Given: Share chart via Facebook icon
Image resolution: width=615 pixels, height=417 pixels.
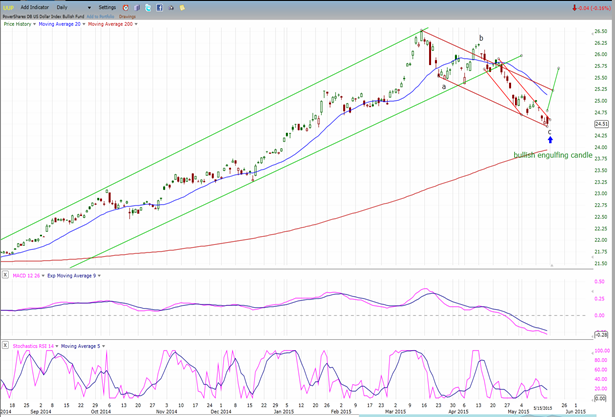Looking at the screenshot, I should [160, 7].
